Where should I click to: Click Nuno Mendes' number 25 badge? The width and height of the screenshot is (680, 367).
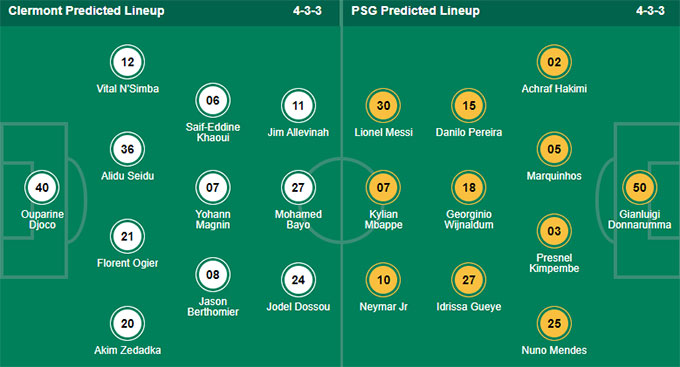pos(554,324)
